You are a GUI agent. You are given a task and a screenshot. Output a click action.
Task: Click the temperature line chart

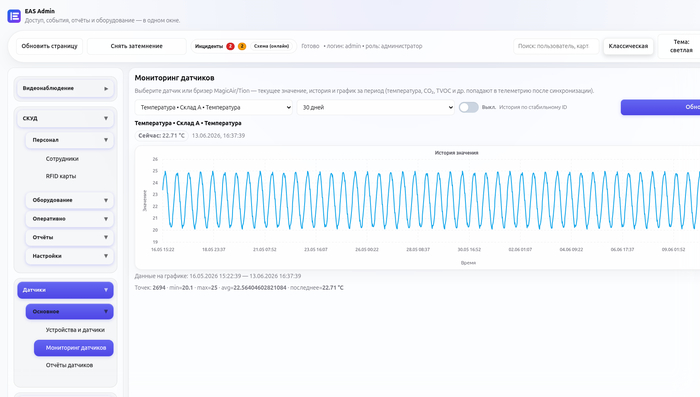point(431,200)
